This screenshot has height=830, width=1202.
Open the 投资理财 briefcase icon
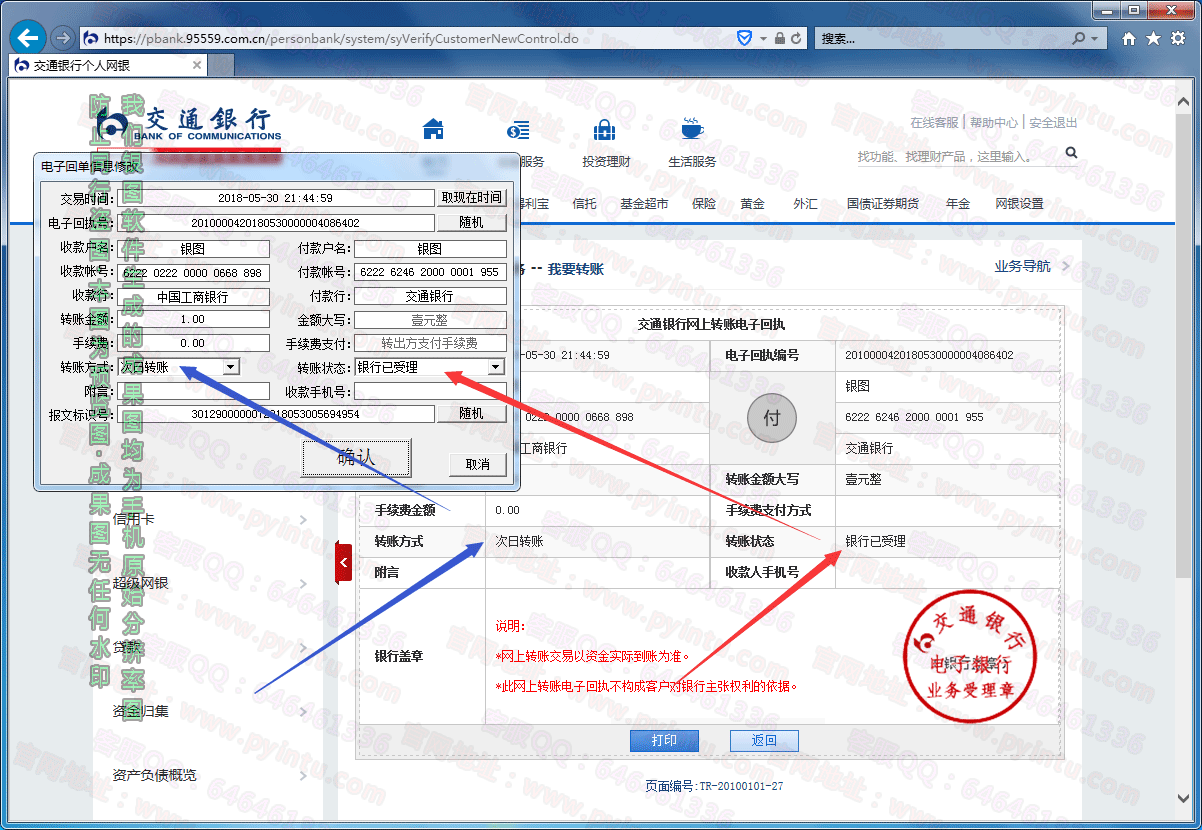pos(605,130)
